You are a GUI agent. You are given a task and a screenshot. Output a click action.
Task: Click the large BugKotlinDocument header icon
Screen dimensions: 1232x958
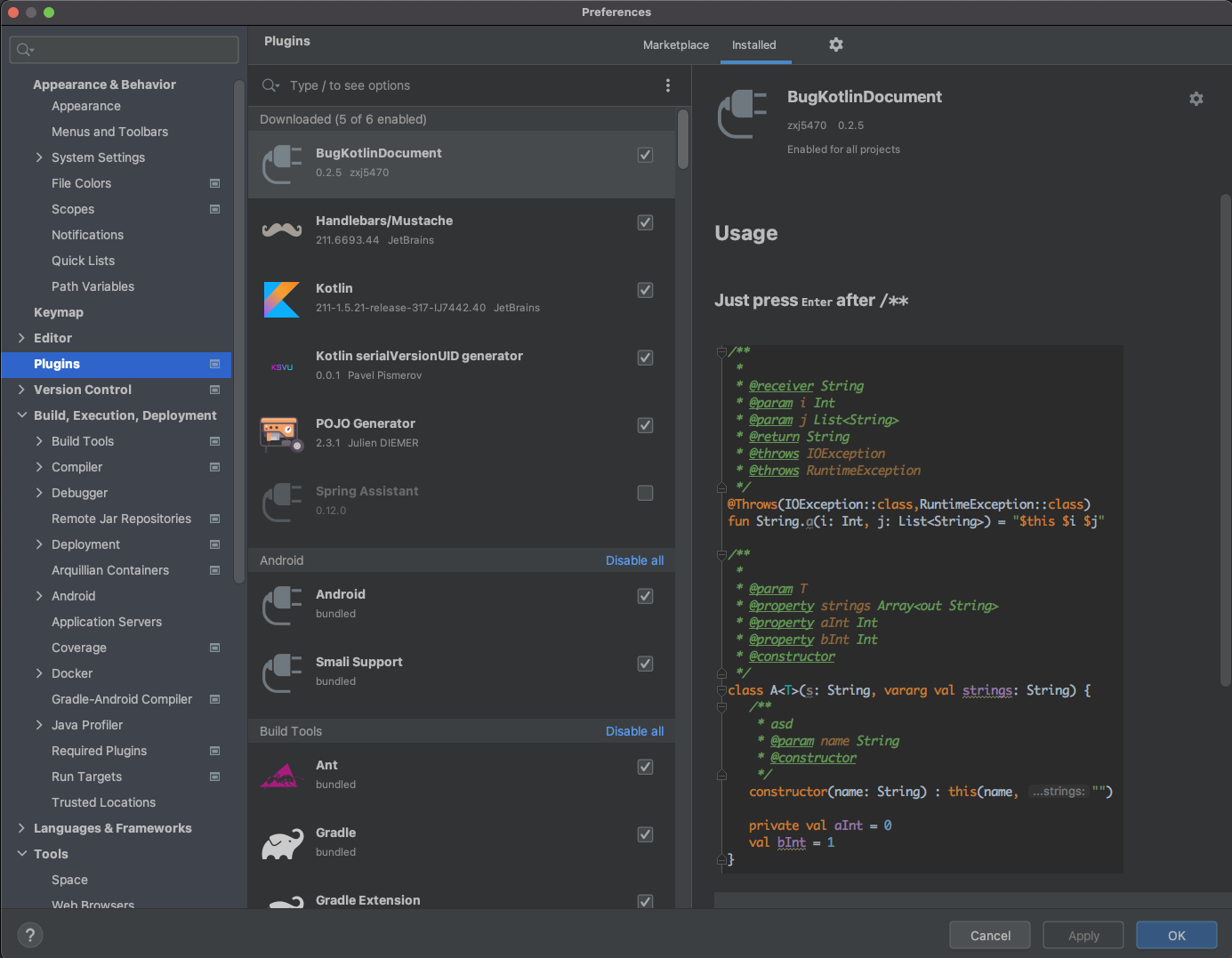point(742,114)
